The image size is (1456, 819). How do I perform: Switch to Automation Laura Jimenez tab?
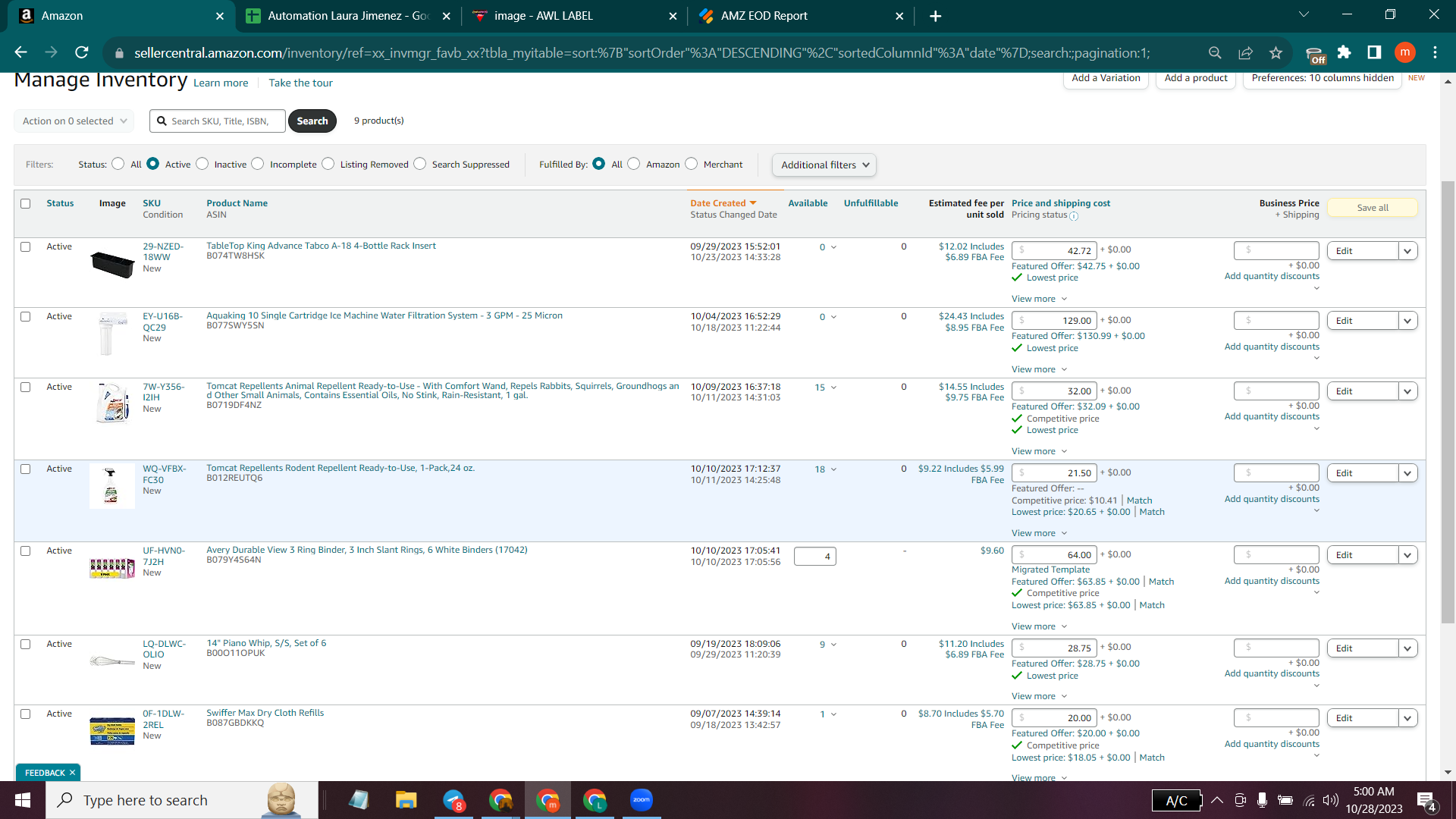[x=349, y=16]
